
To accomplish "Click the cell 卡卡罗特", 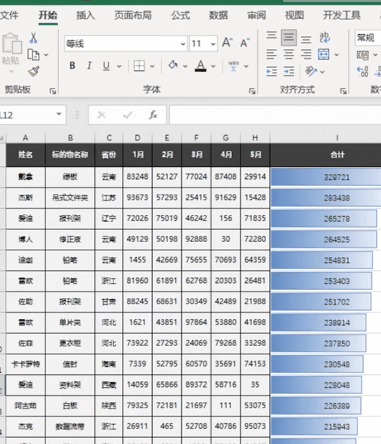I will (x=25, y=364).
